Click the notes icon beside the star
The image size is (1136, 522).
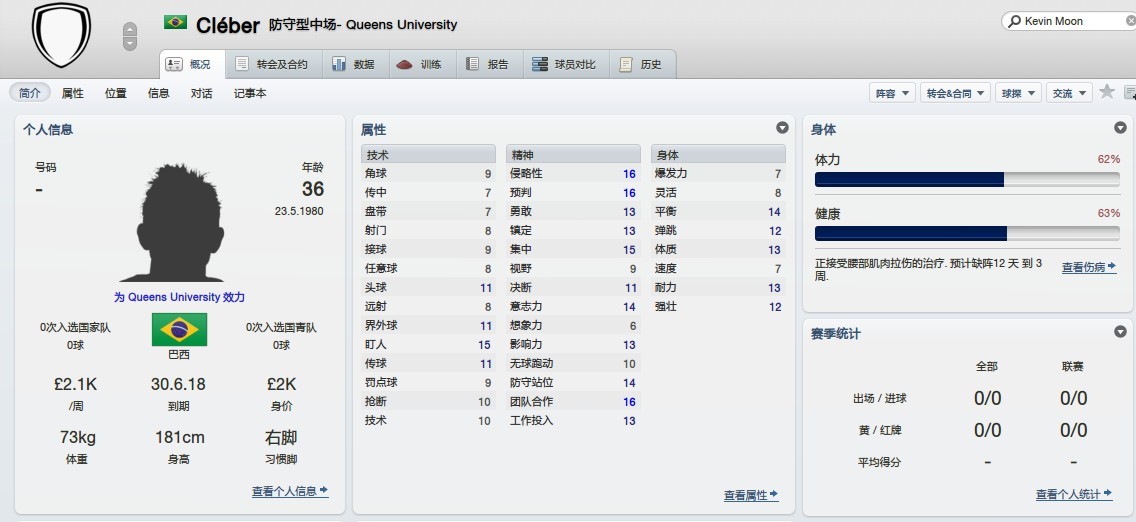[x=1129, y=92]
